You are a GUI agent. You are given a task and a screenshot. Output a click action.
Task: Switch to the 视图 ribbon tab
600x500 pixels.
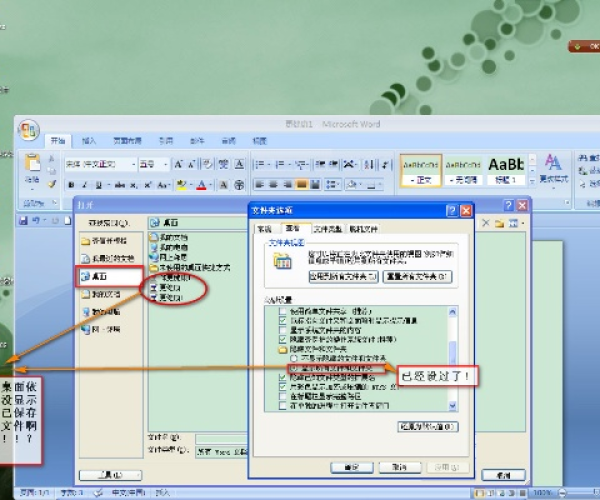(259, 141)
